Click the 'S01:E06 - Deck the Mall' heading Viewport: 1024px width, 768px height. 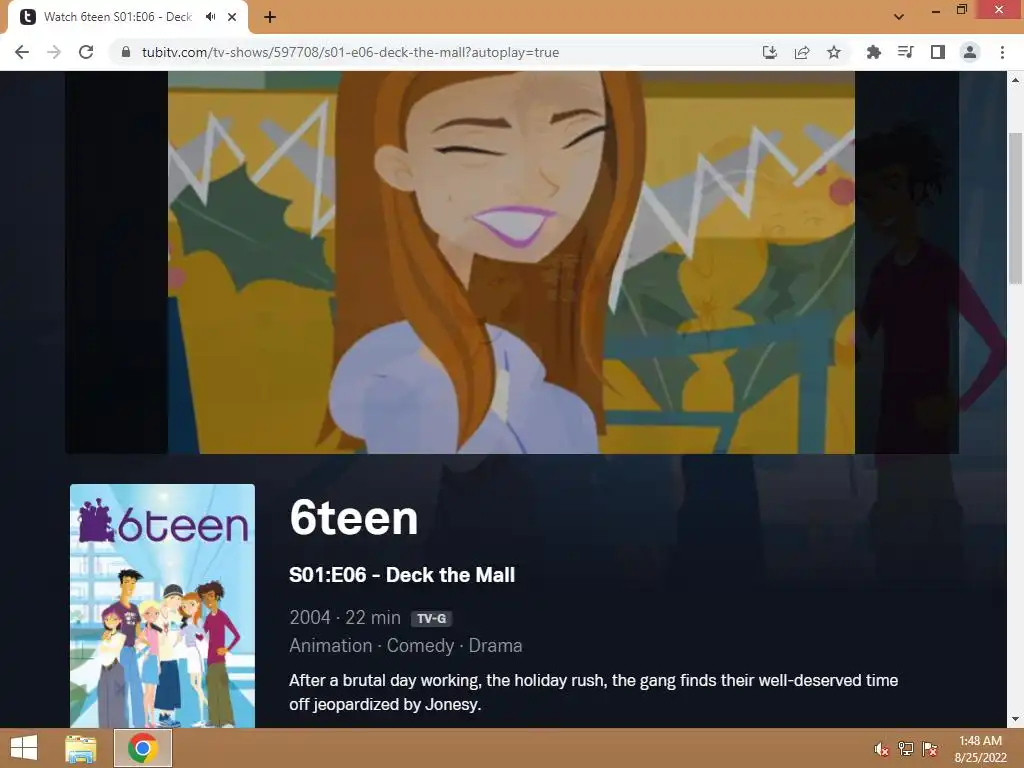coord(402,575)
